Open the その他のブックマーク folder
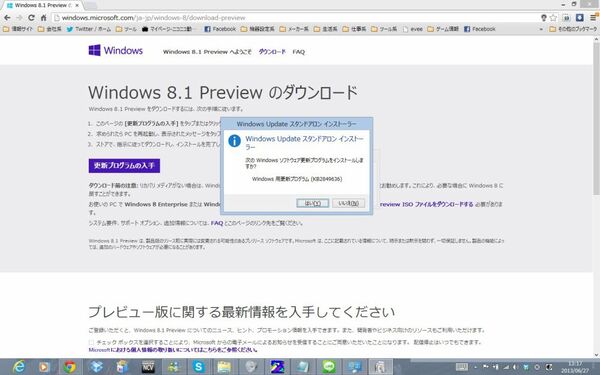This screenshot has height=375, width=600. [x=573, y=29]
